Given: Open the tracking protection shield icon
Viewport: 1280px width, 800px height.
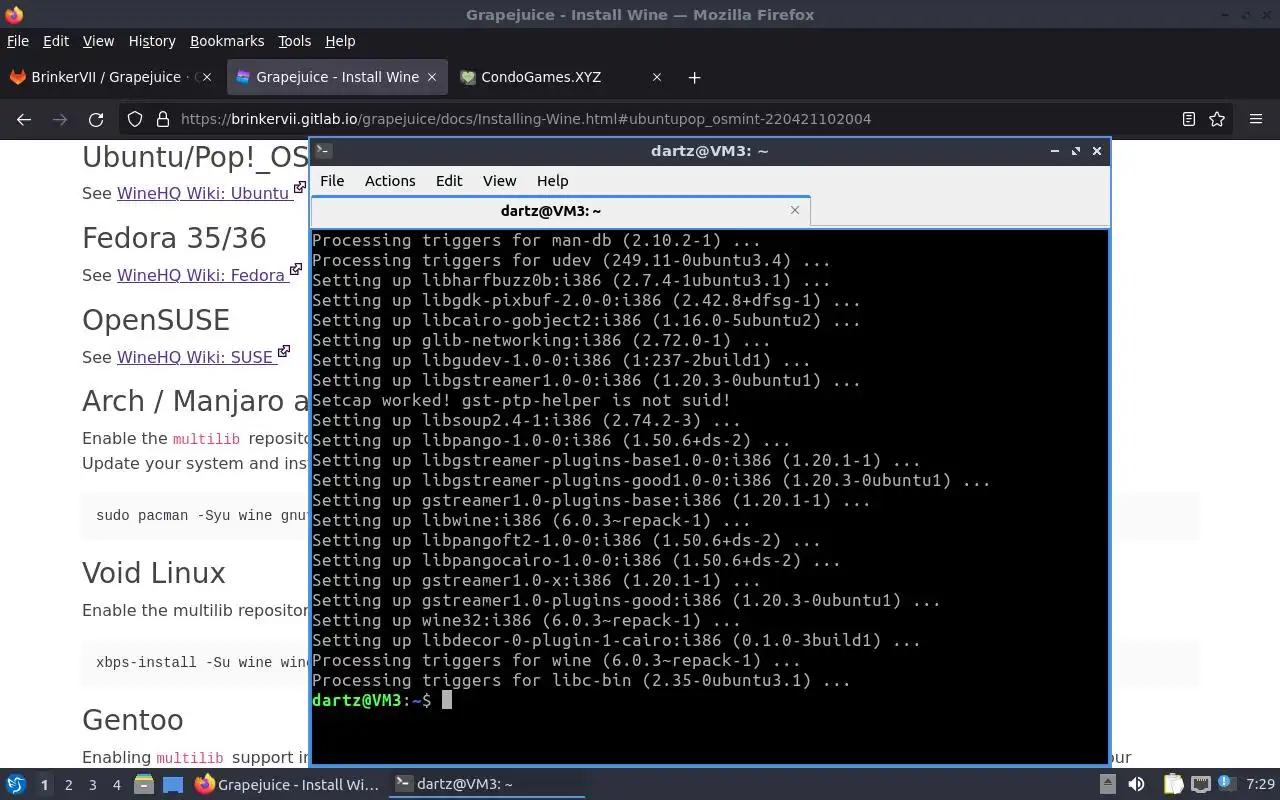Looking at the screenshot, I should coord(135,119).
